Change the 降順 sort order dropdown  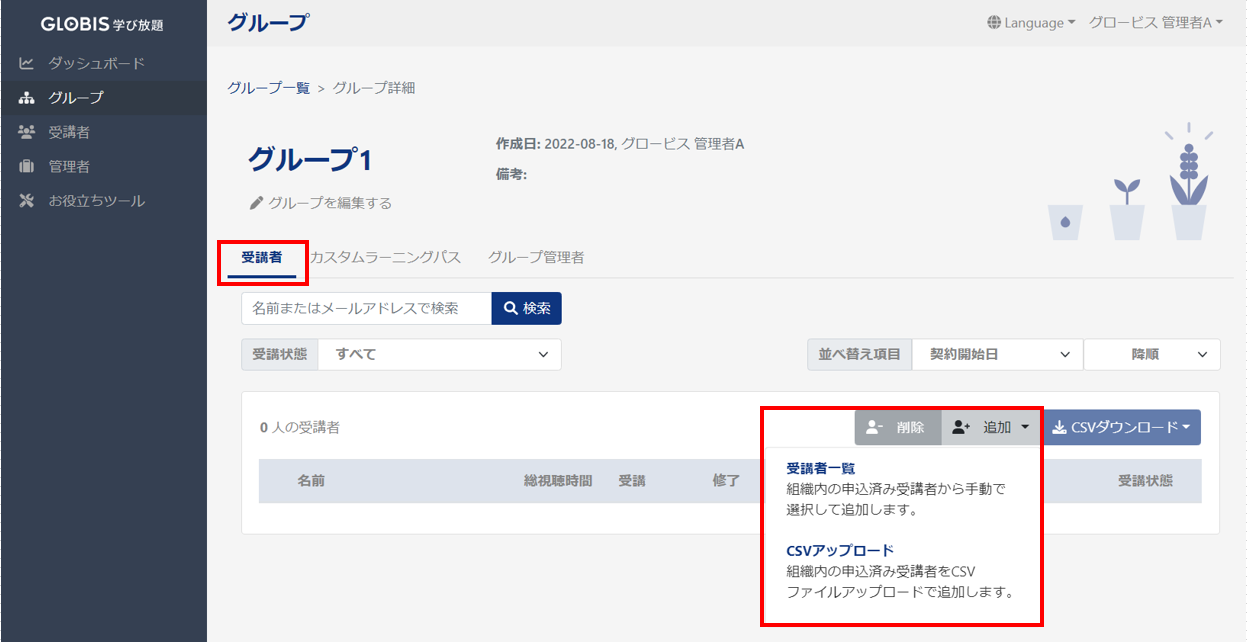pos(1152,354)
